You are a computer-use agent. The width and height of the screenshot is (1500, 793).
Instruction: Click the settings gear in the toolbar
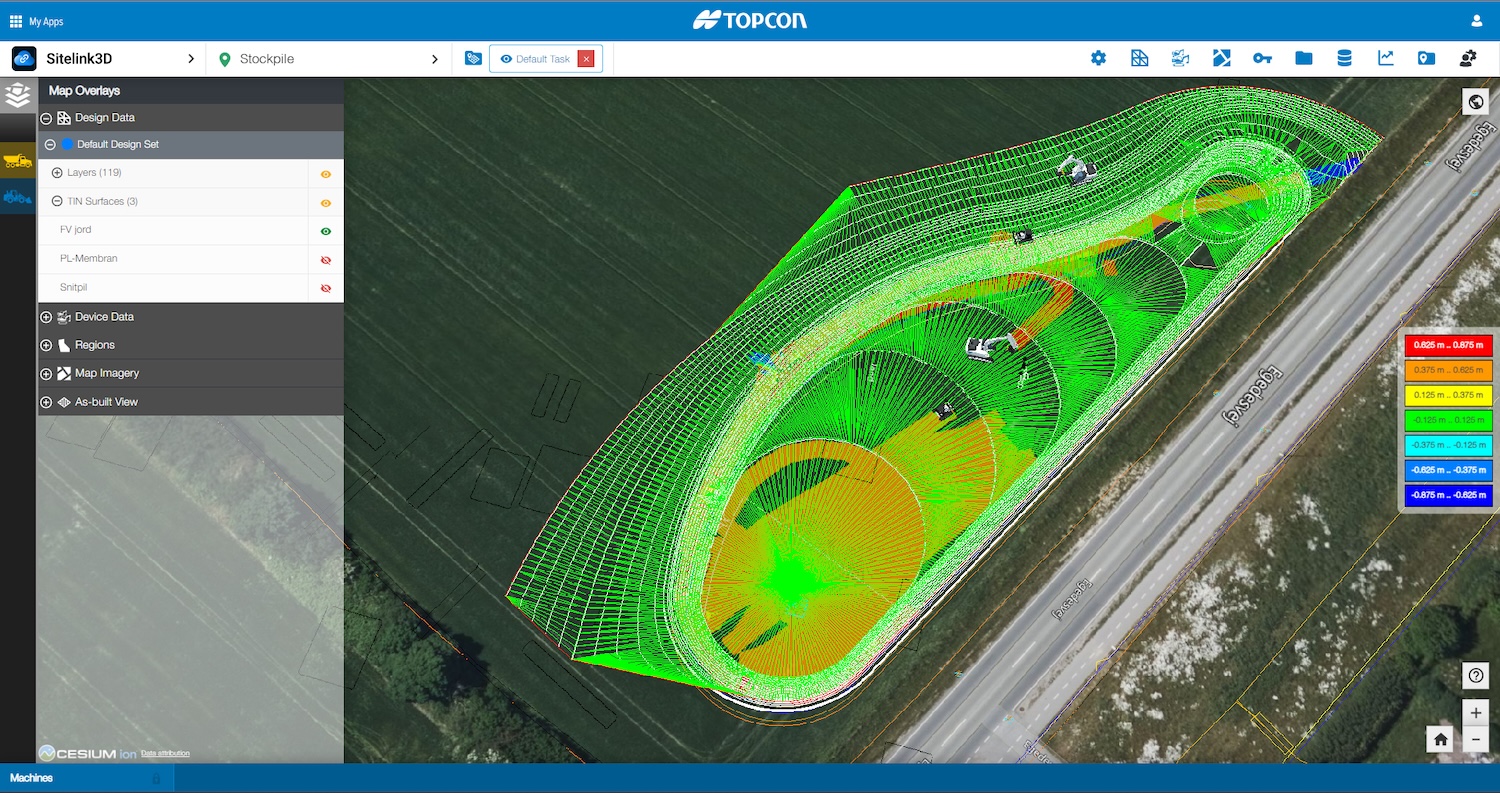click(x=1098, y=58)
